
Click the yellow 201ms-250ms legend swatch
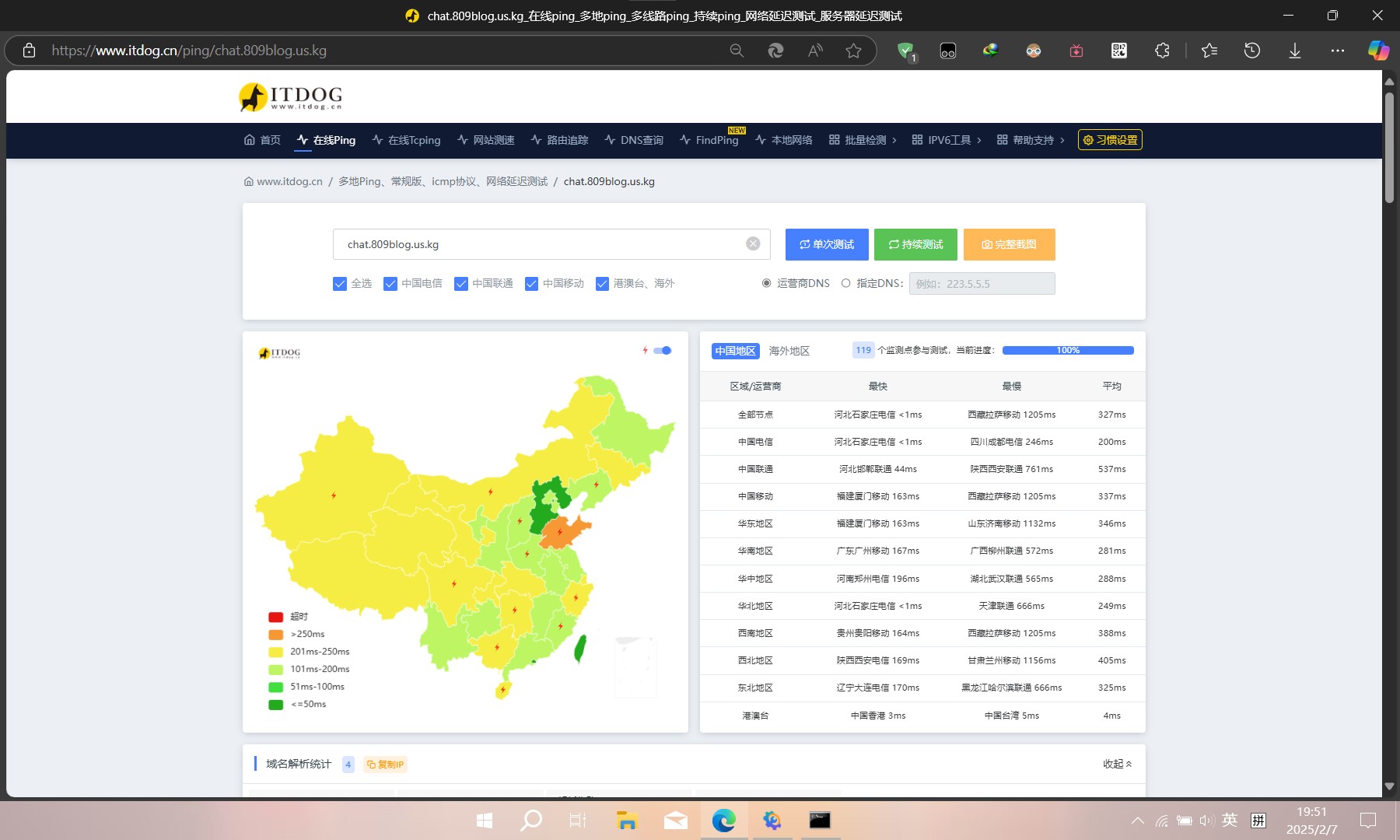275,652
